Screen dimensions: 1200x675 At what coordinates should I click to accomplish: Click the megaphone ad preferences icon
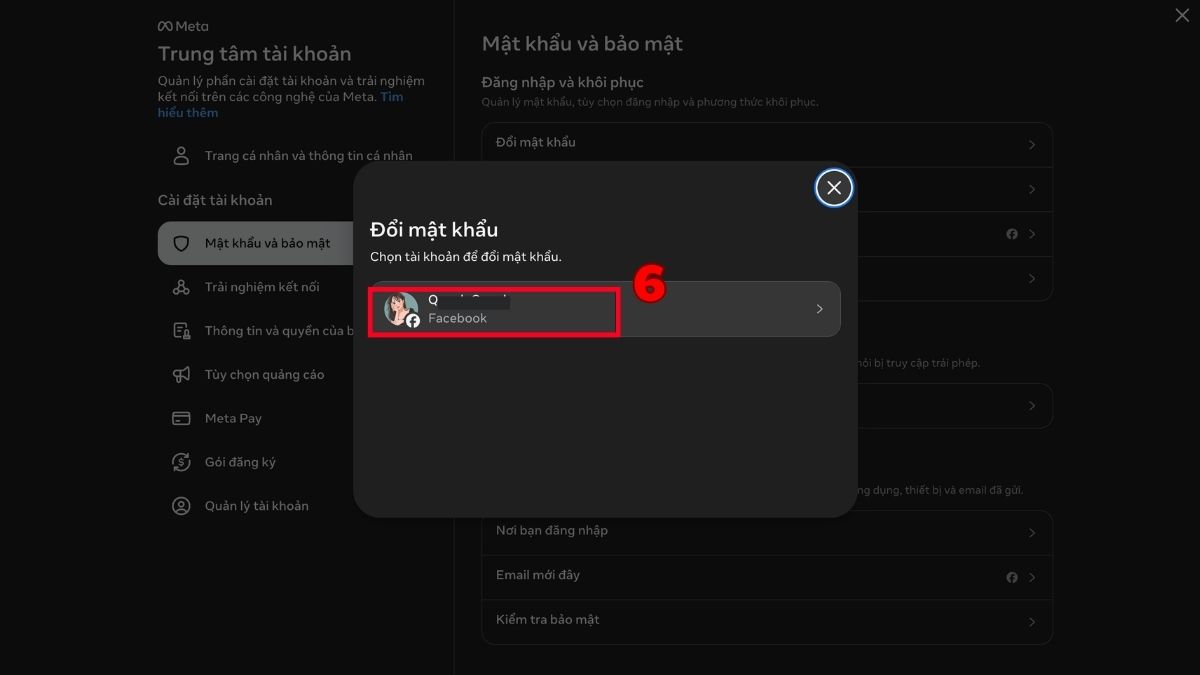181,374
